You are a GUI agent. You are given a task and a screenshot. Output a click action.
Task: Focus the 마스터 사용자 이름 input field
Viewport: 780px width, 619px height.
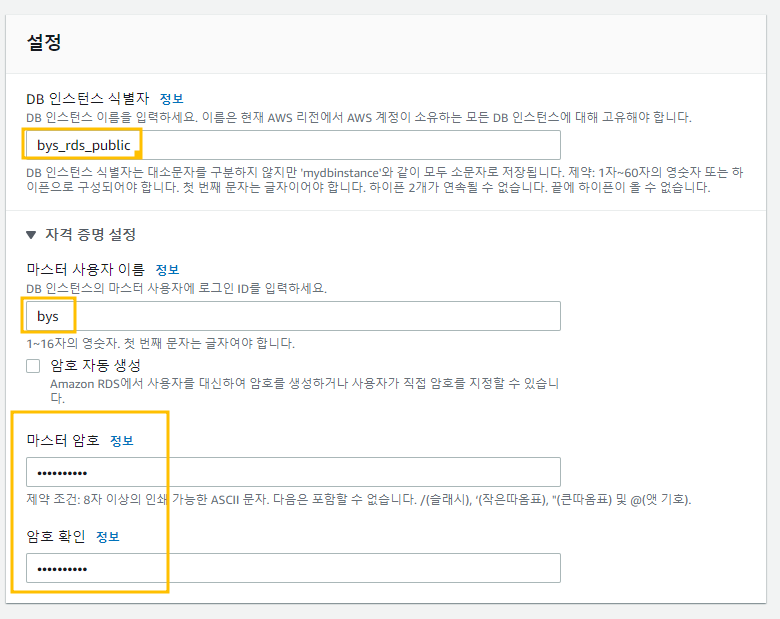pos(293,315)
